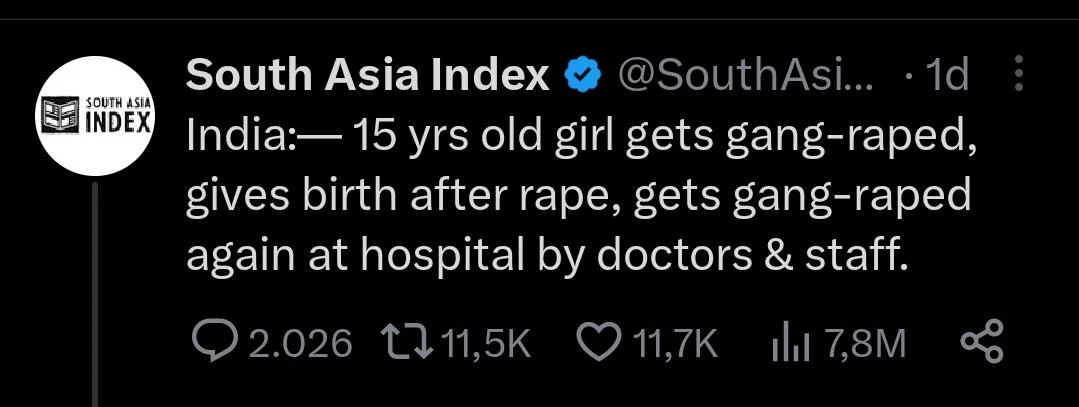Click the 7,8M views count

pyautogui.click(x=865, y=344)
